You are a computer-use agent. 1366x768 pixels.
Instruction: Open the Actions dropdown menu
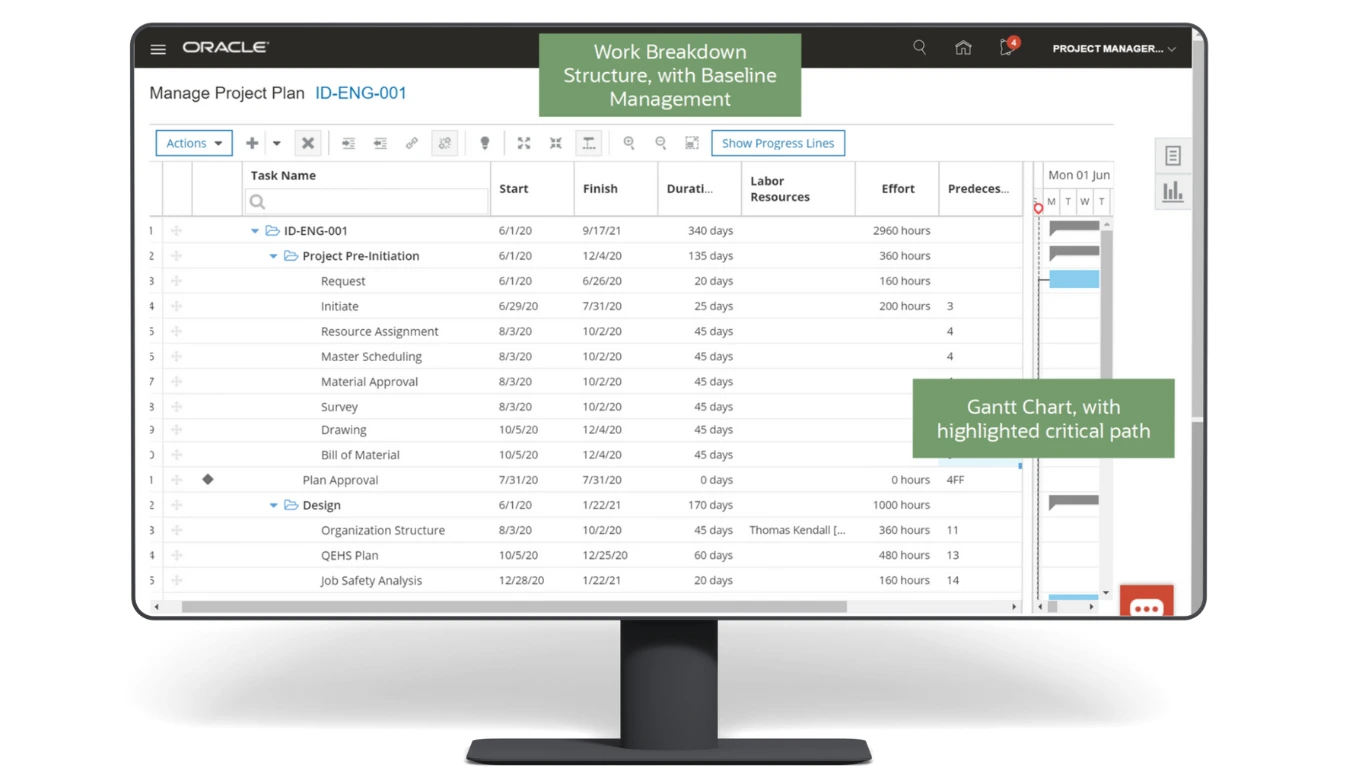pyautogui.click(x=194, y=143)
